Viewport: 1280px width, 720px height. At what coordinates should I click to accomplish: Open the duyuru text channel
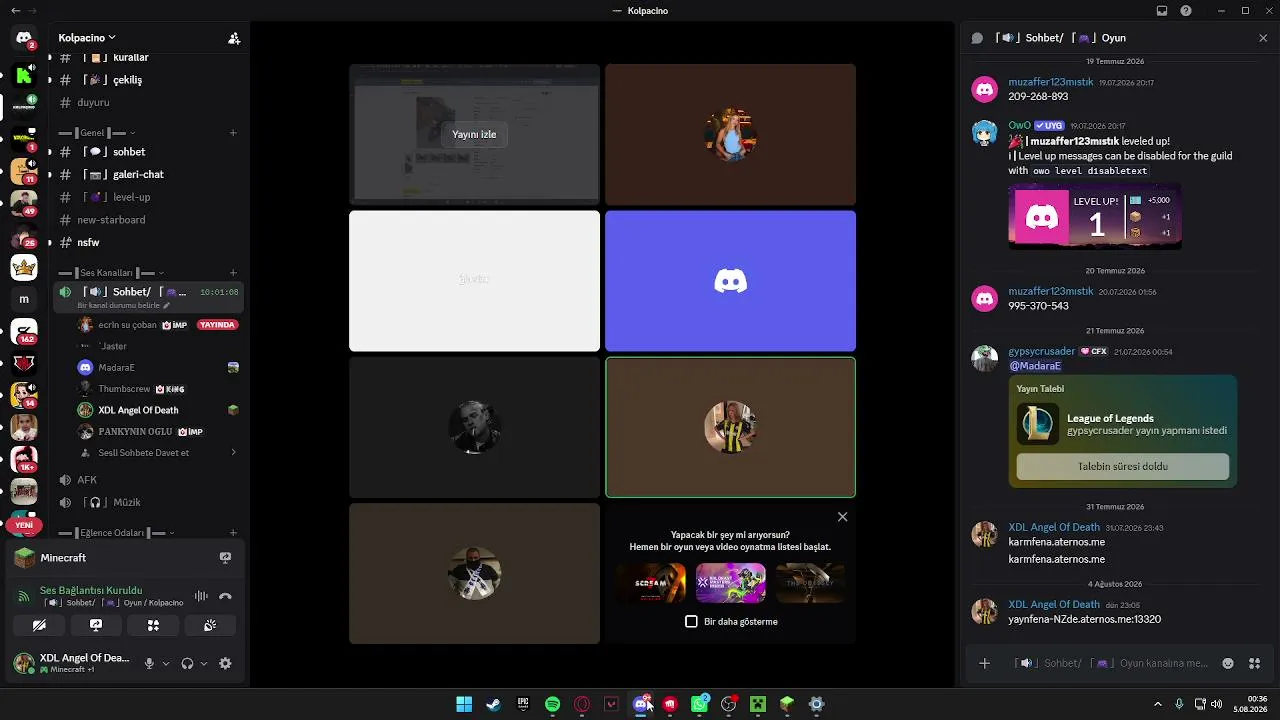coord(149,102)
